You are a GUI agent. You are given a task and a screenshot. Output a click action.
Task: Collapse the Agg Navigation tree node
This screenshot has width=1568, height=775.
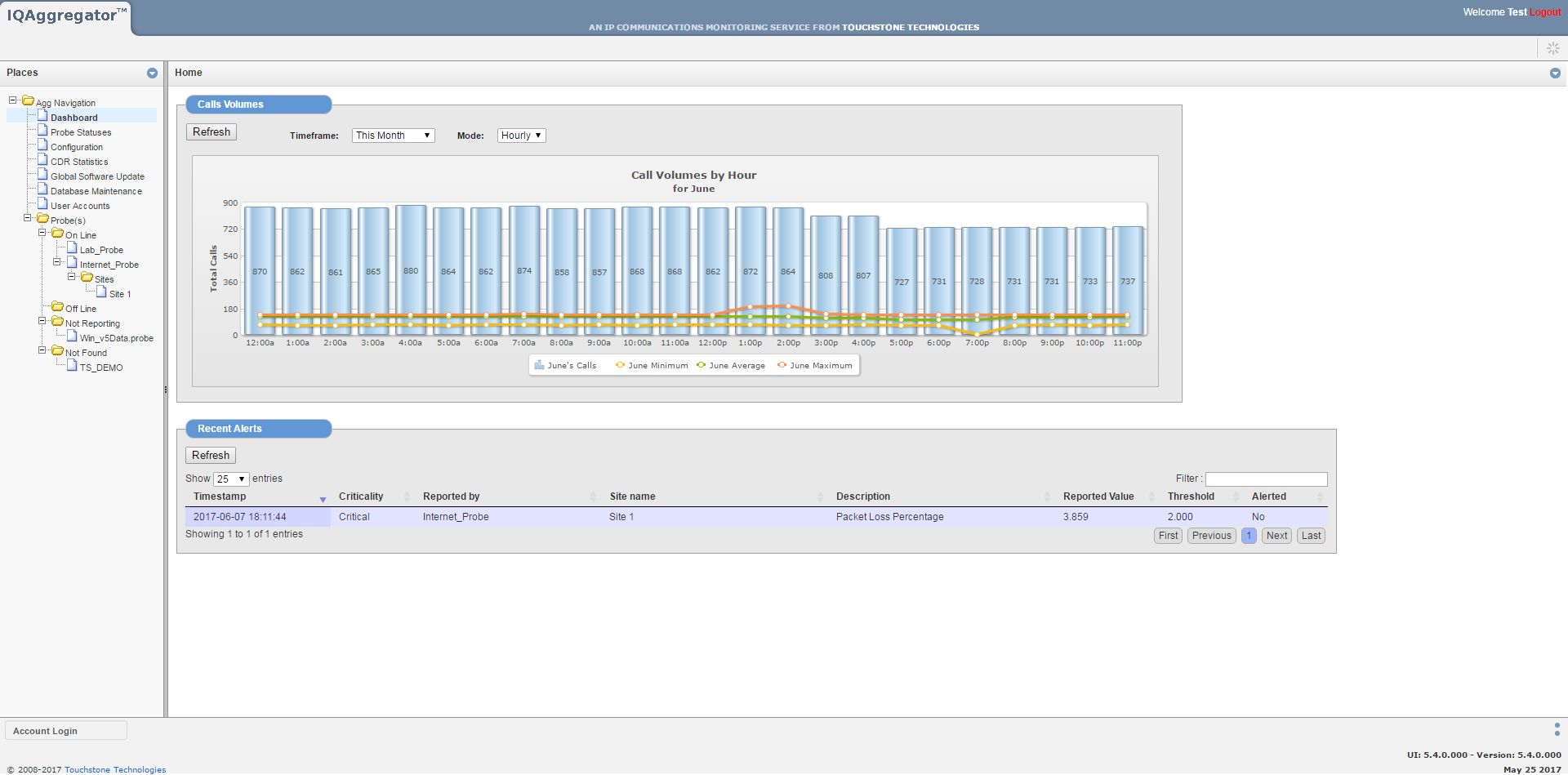coord(13,100)
